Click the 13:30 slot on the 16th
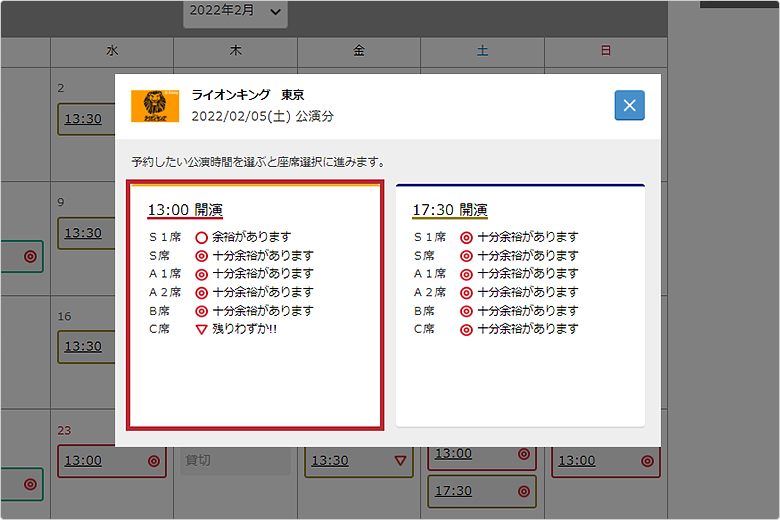Image resolution: width=780 pixels, height=520 pixels. pos(86,346)
